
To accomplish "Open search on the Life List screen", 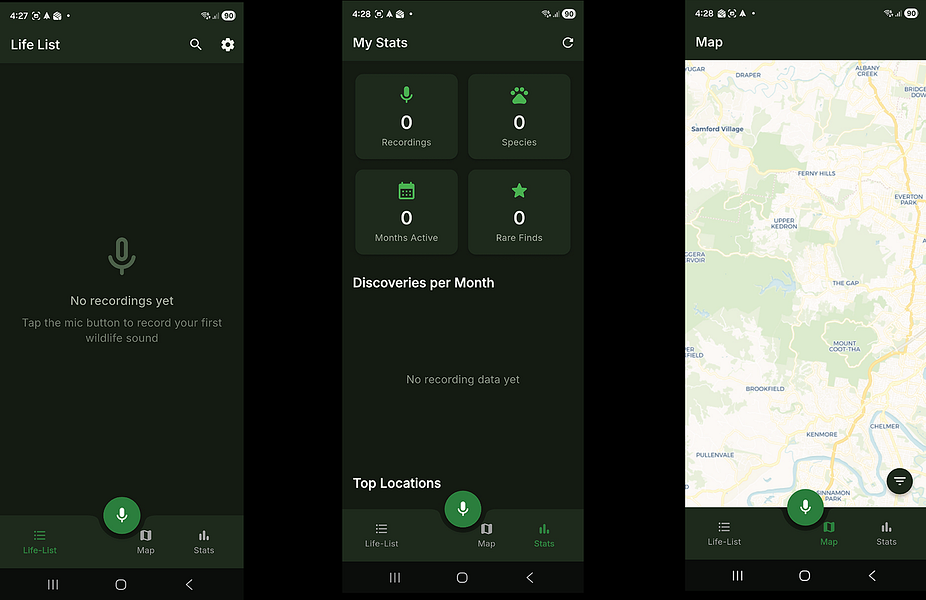I will pos(195,44).
